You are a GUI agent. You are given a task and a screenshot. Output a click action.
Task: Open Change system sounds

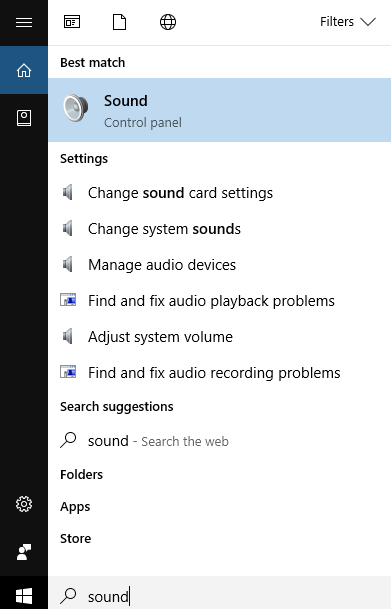coord(219,229)
